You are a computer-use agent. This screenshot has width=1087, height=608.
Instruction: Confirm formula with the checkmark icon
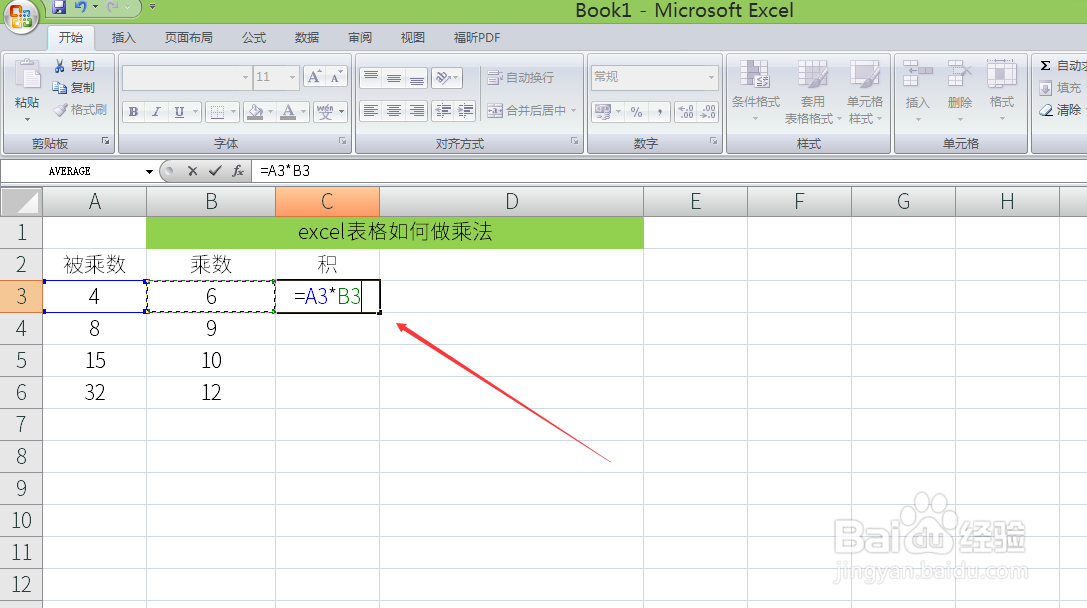[x=216, y=171]
